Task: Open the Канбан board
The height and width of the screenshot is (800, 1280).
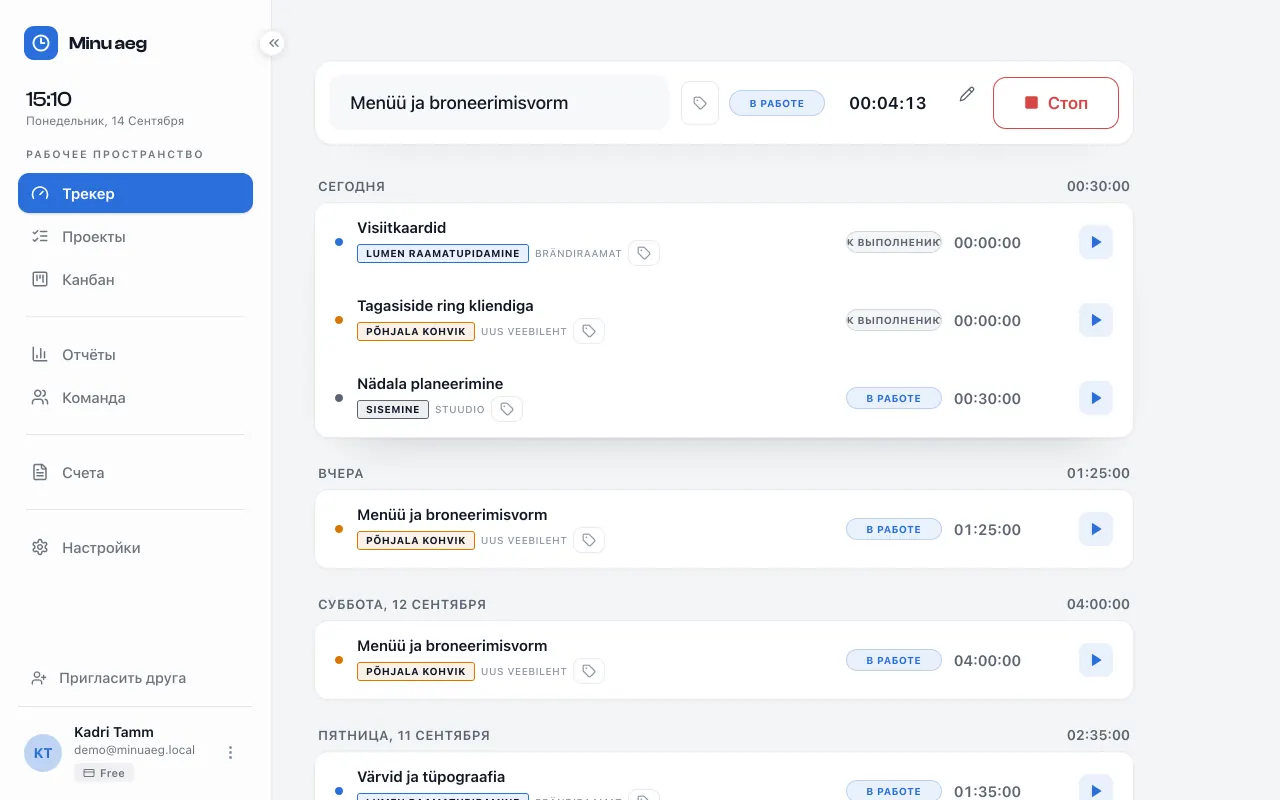Action: pyautogui.click(x=135, y=280)
